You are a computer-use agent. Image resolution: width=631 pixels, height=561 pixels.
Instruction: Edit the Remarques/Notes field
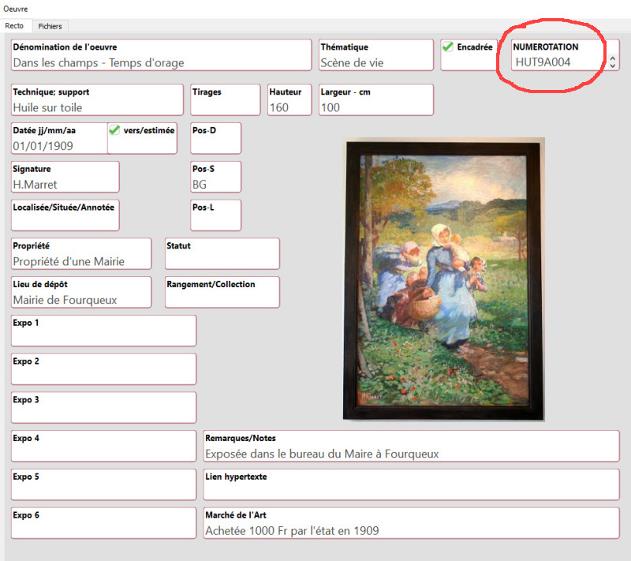(411, 446)
